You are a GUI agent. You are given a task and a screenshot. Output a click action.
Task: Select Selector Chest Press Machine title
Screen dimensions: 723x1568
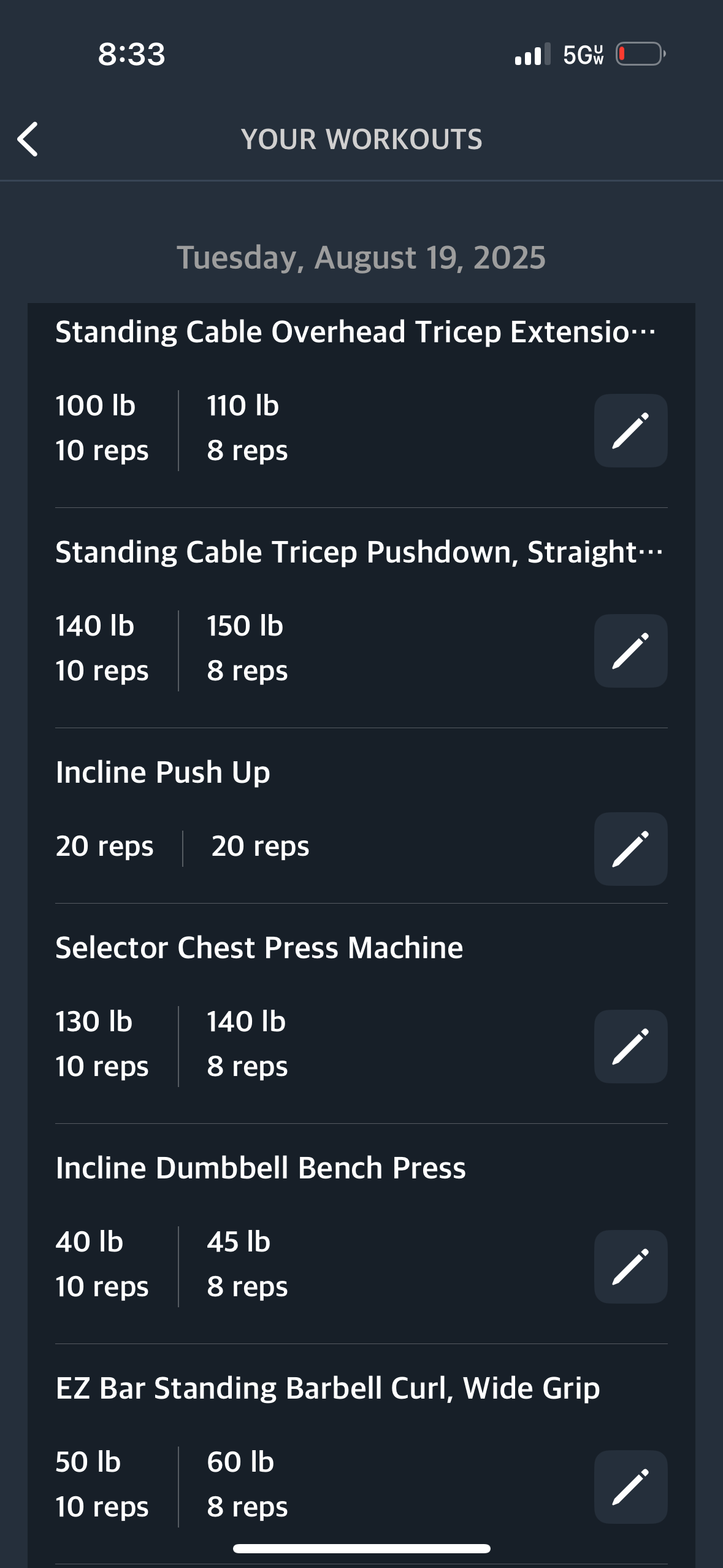point(259,948)
